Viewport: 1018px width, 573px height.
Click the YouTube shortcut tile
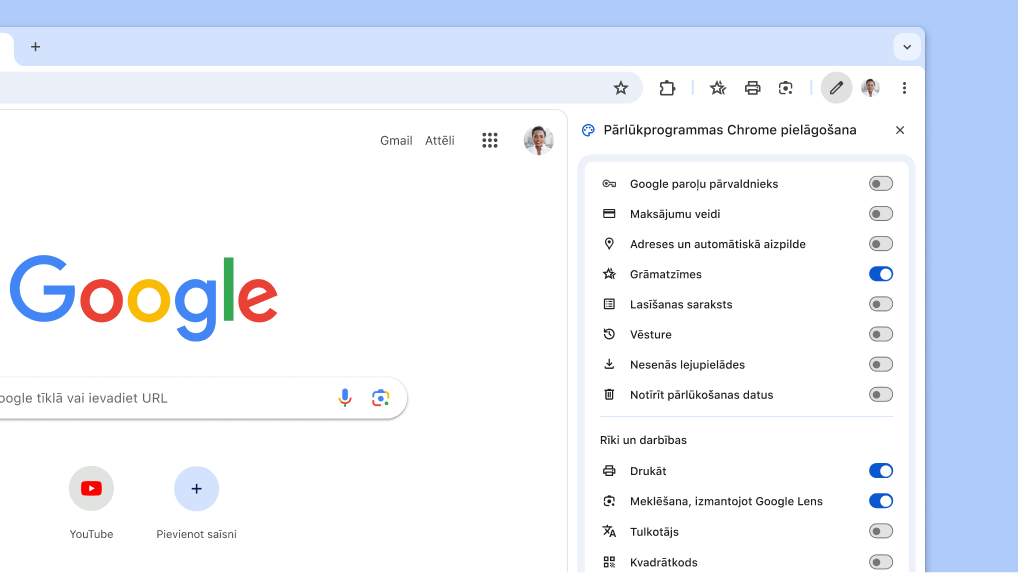91,489
